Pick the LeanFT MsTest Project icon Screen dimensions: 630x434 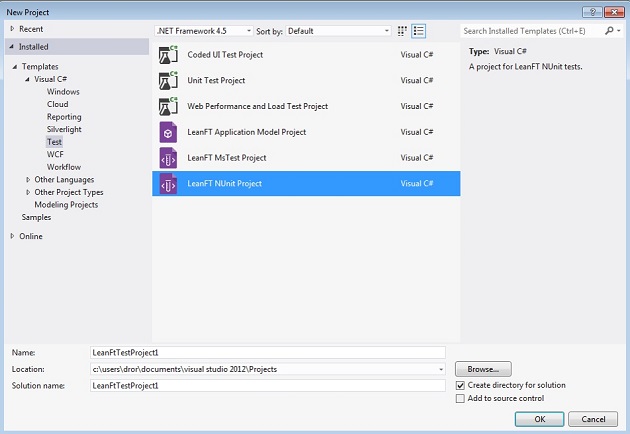[168, 158]
